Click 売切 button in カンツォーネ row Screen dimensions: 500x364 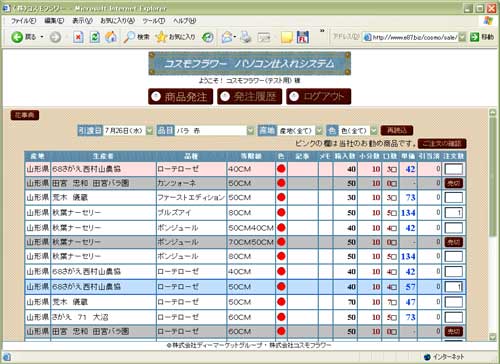tap(454, 183)
